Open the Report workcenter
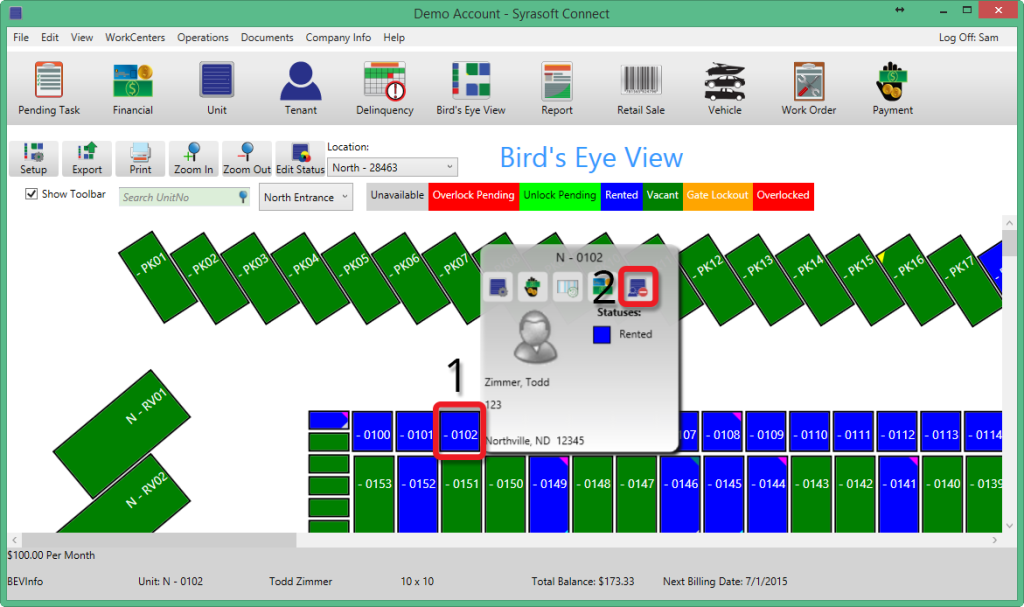 pos(556,88)
